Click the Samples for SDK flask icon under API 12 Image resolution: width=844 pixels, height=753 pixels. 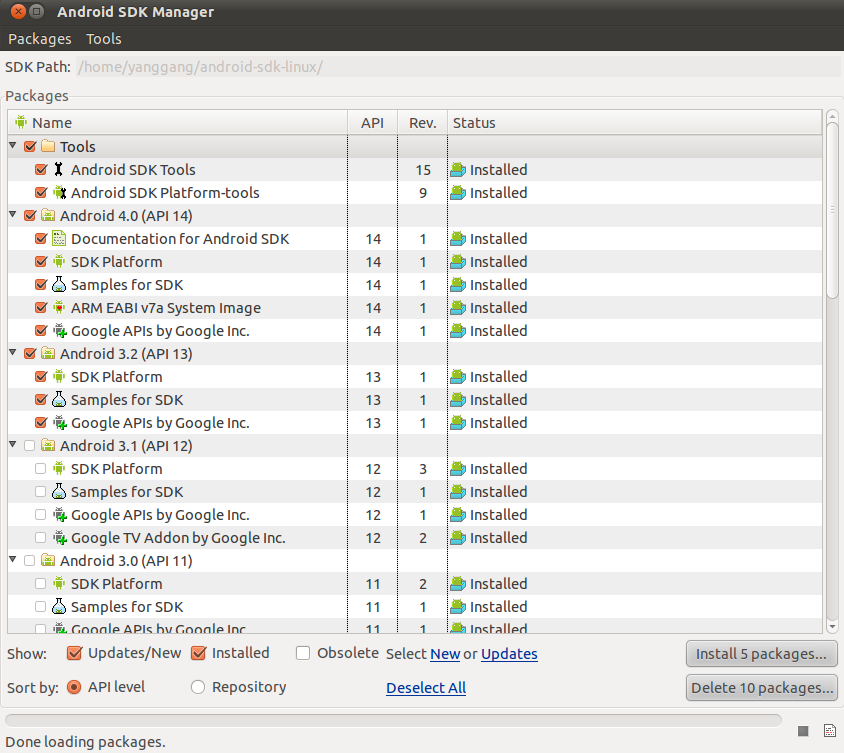[x=59, y=492]
